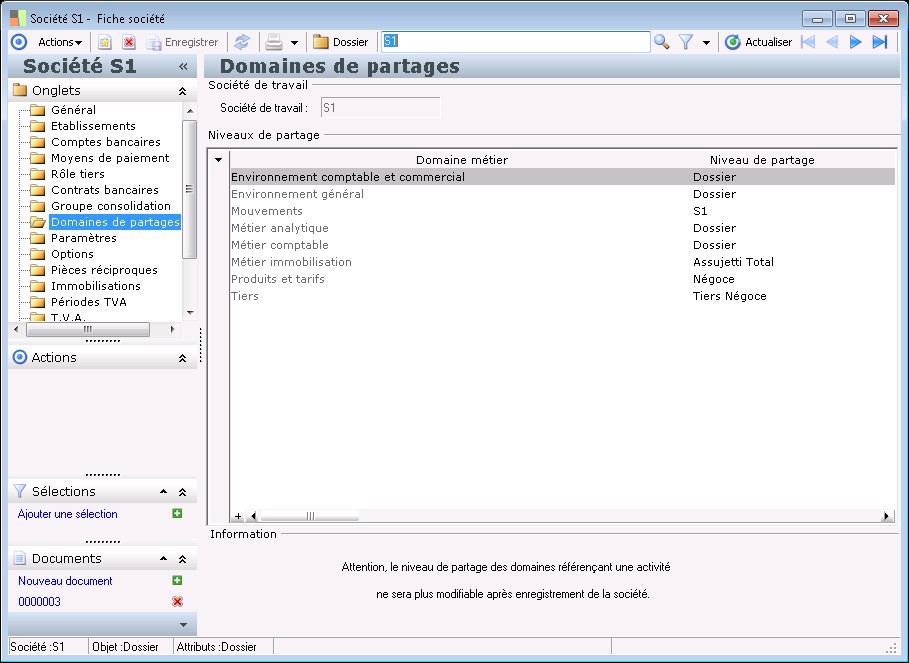Viewport: 909px width, 663px height.
Task: Click the Dossier toolbar button
Action: point(340,42)
